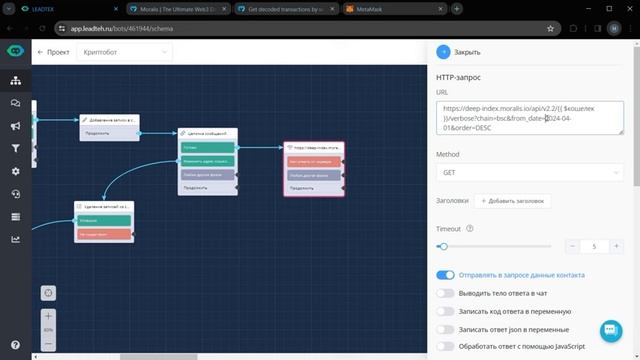Viewport: 640px width, 360px height.
Task: Click Продолжить row in Добавление записи node
Action: tap(109, 133)
